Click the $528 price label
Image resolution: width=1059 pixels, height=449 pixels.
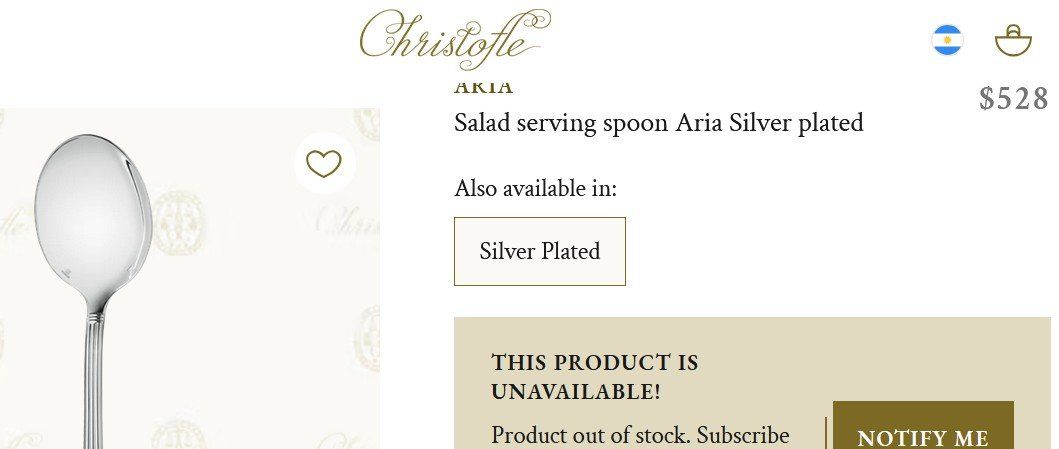1014,99
